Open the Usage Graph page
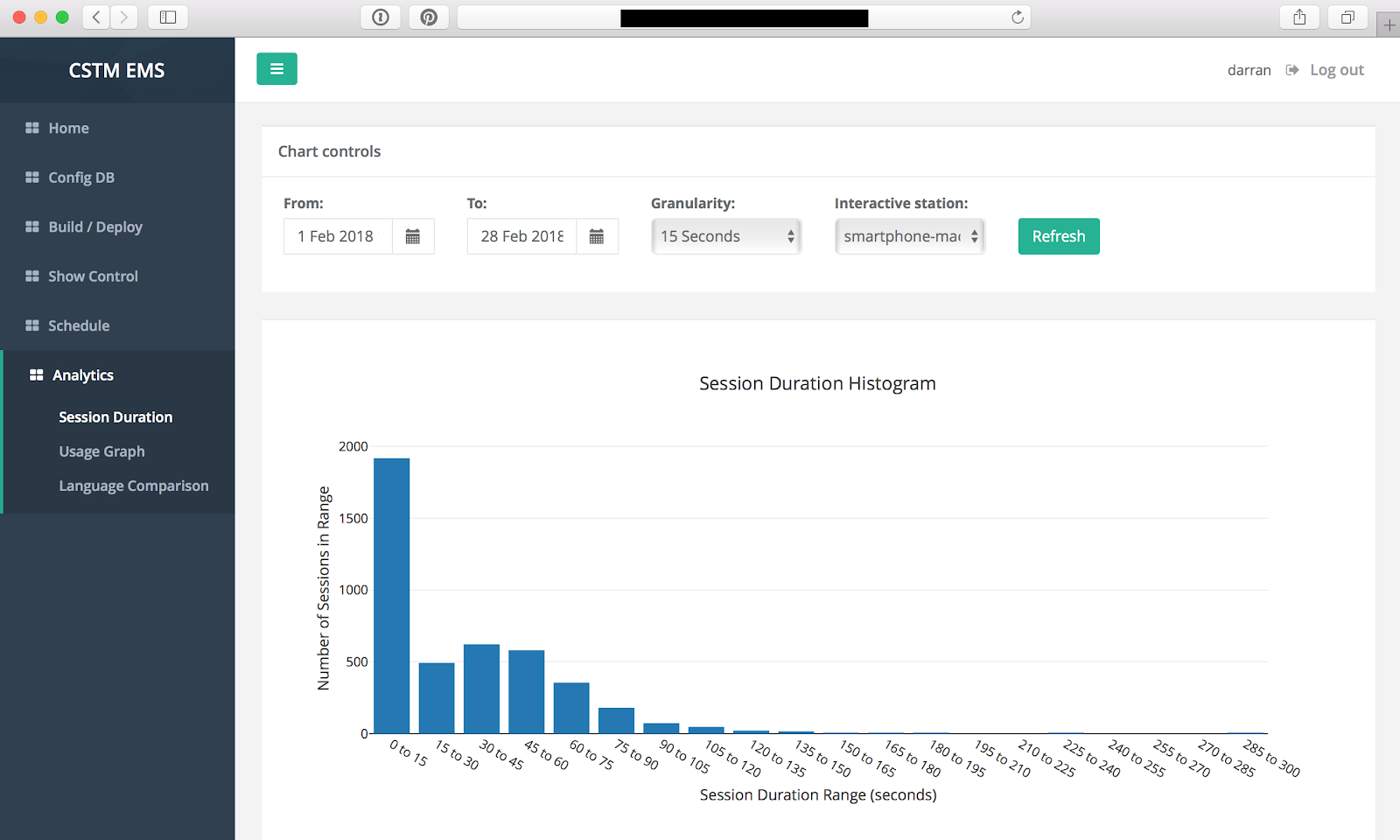The image size is (1400, 840). pos(101,451)
